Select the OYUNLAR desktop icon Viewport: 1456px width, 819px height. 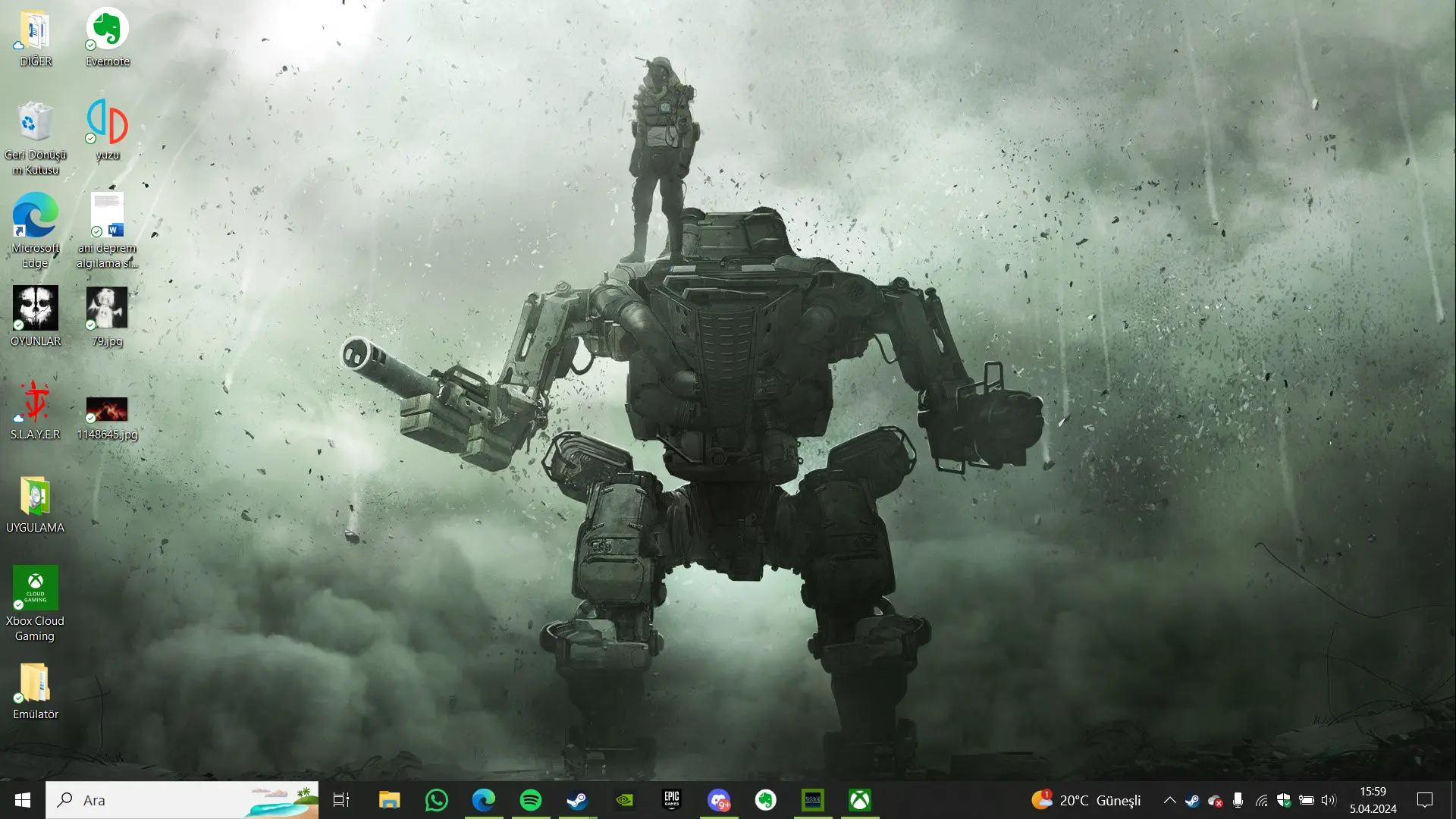pos(35,317)
